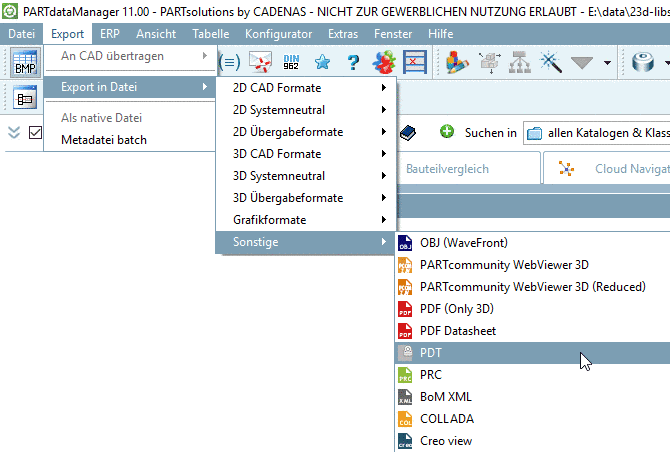
Task: Open the Ansicht menu
Action: pyautogui.click(x=156, y=34)
